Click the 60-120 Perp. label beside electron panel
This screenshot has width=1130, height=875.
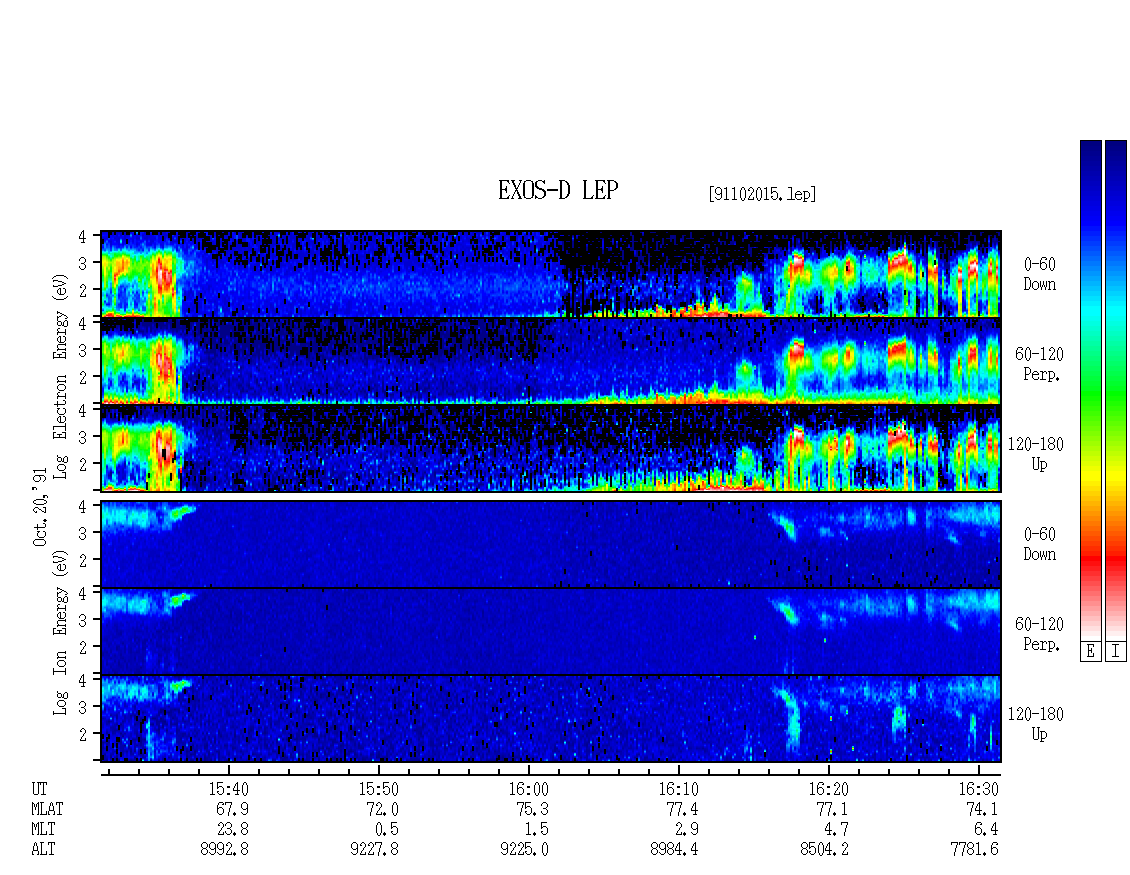(1039, 364)
